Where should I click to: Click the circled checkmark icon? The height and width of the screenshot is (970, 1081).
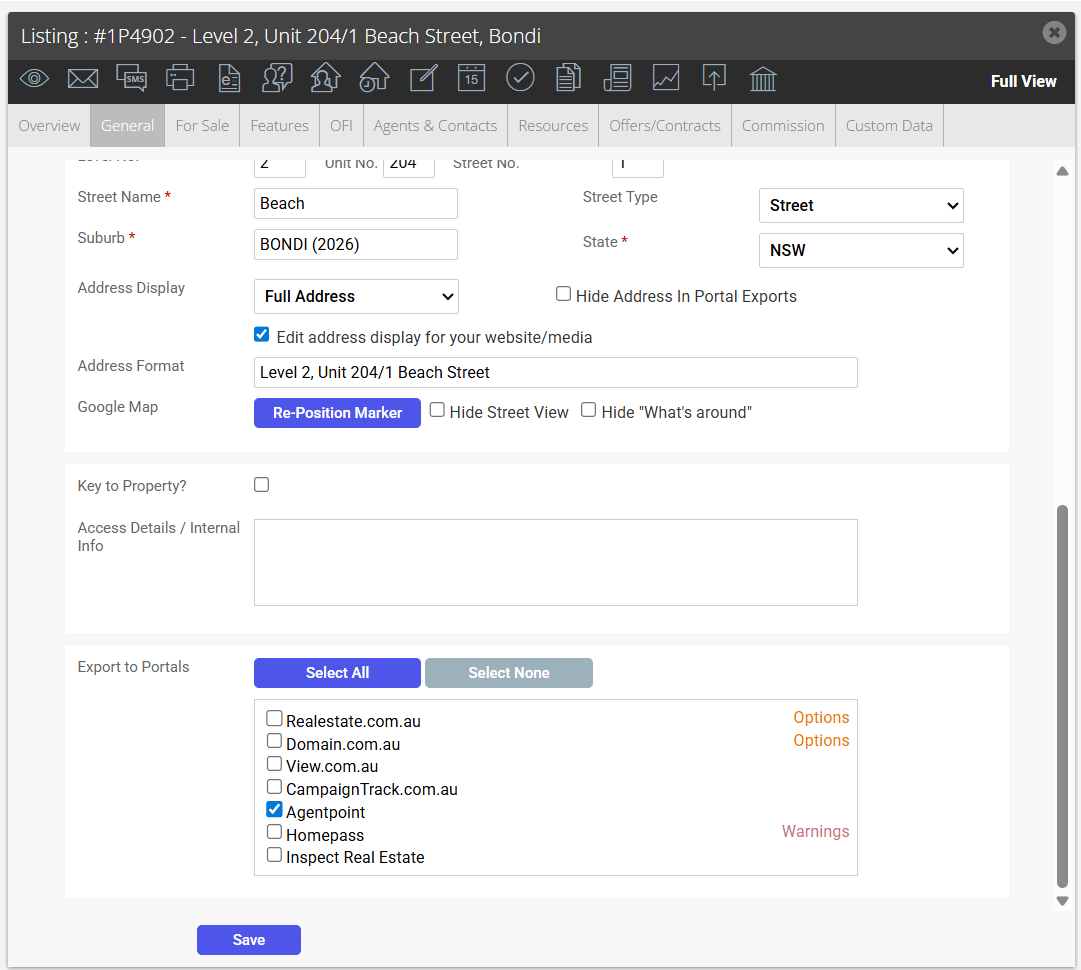coord(520,78)
